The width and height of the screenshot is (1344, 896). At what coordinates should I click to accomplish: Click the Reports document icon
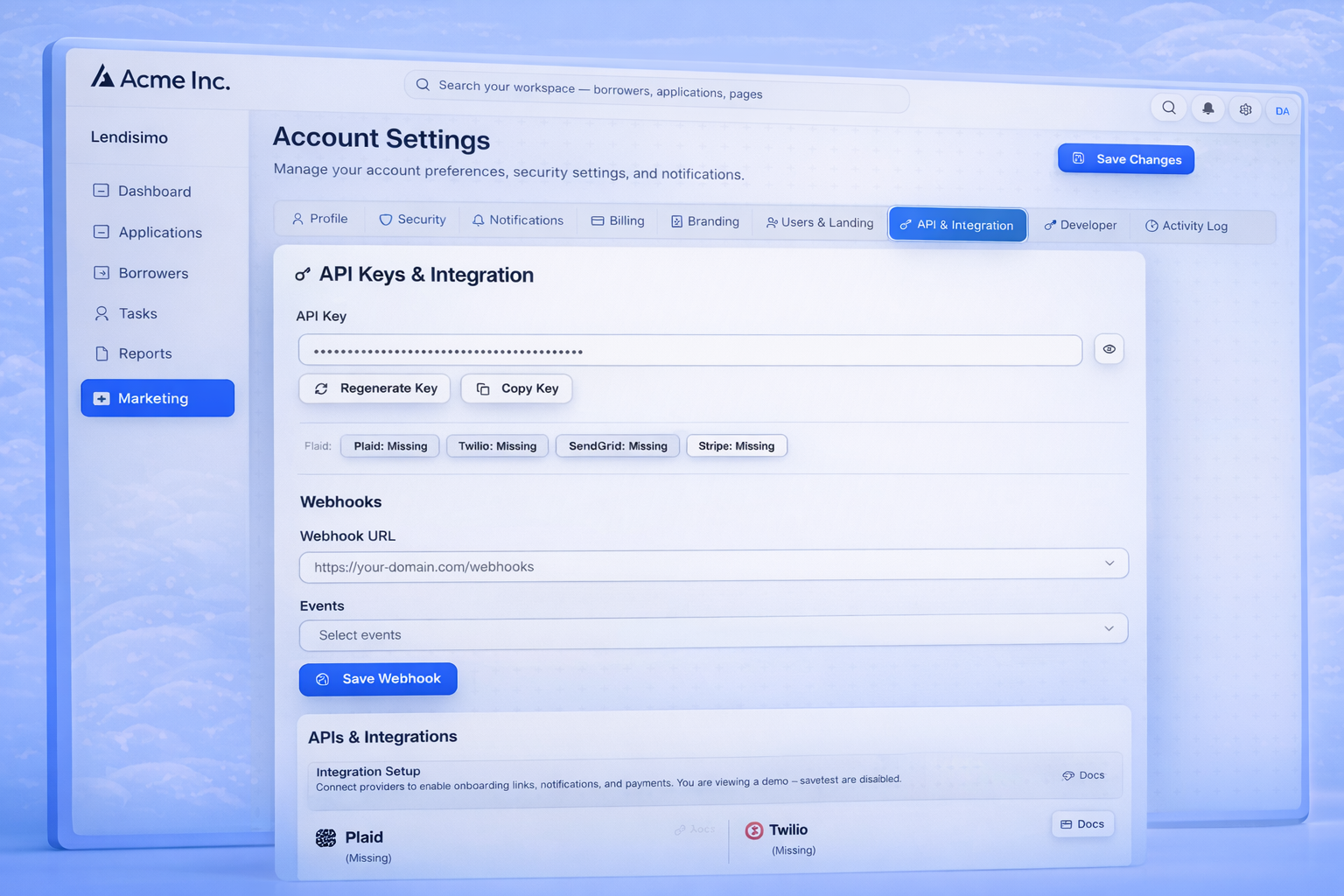101,353
